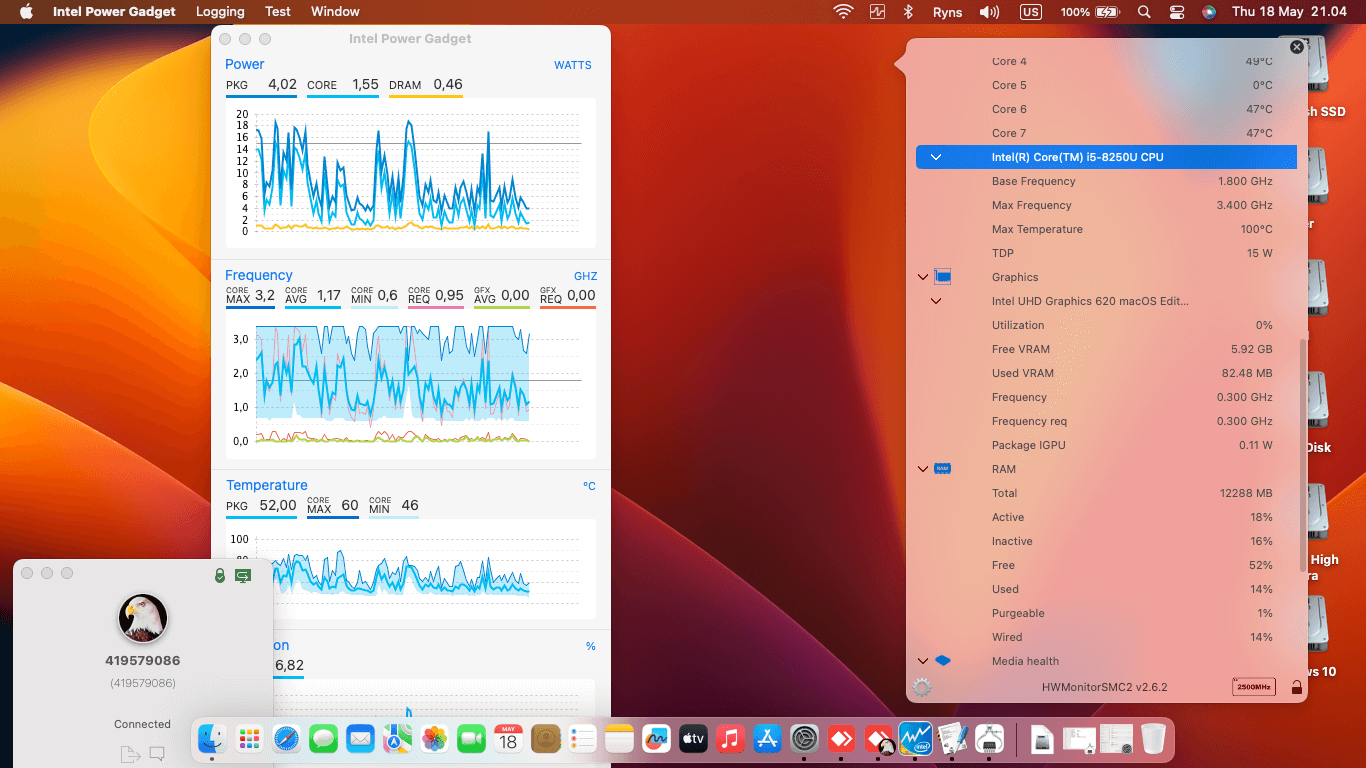This screenshot has height=768, width=1366.
Task: Select the Core 6 temperature row
Action: (x=1106, y=109)
